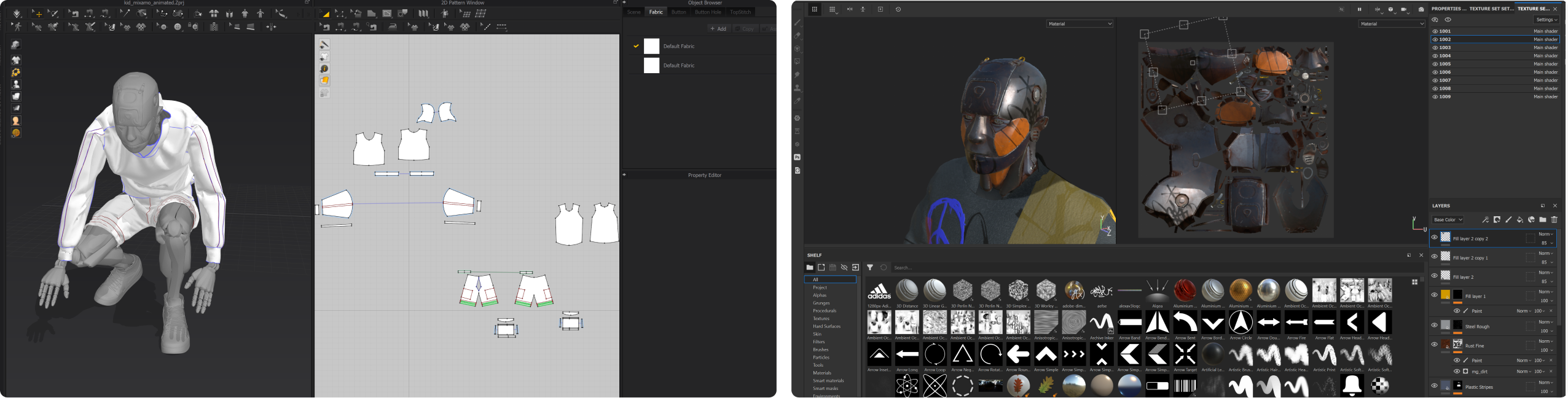Add a paint layer with brush icon
Image resolution: width=1568 pixels, height=398 pixels.
[1508, 220]
